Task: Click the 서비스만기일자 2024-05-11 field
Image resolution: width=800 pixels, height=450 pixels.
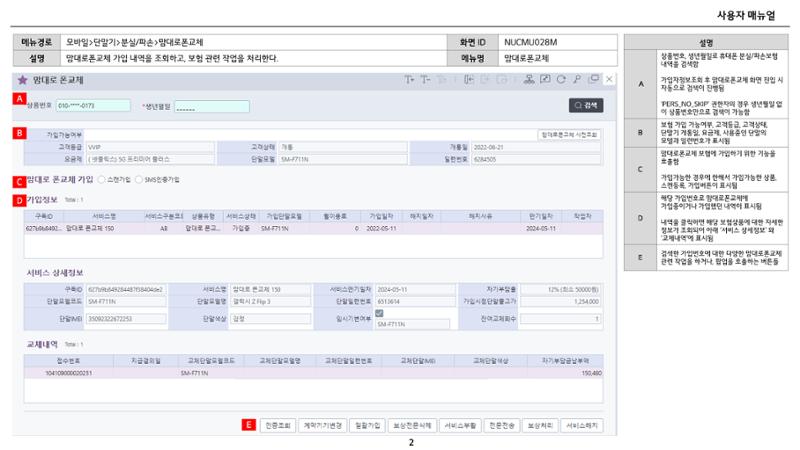Action: (415, 289)
